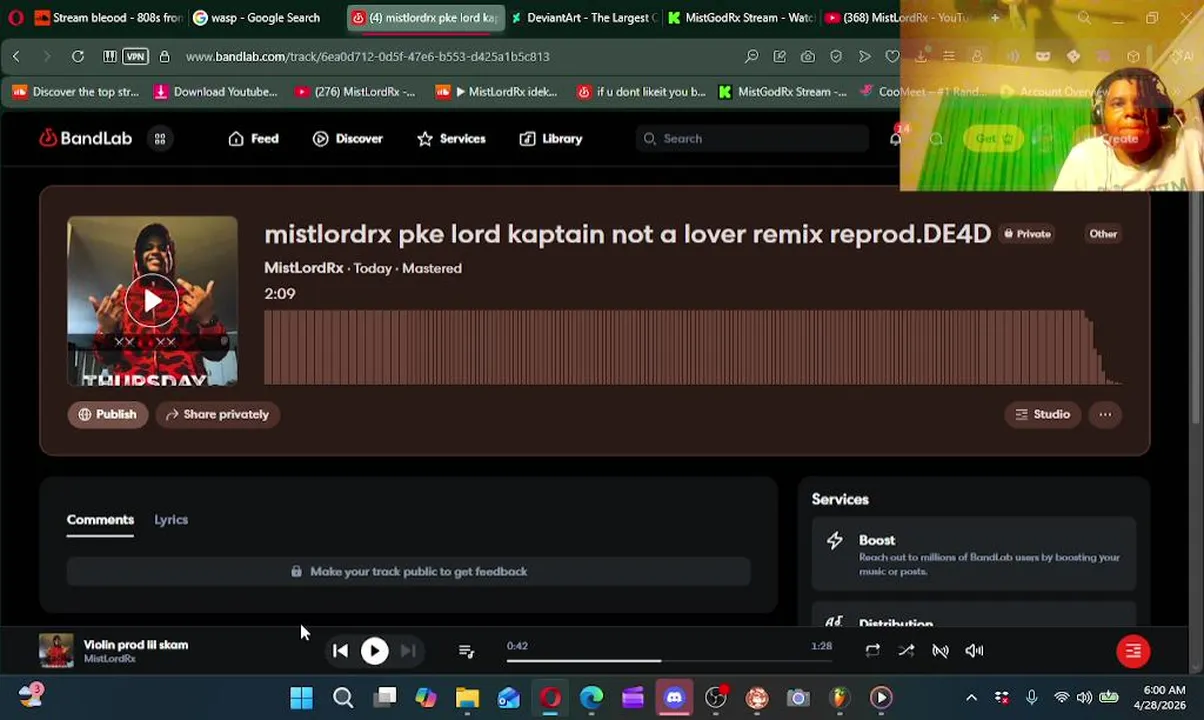Click the Other genre tag
The width and height of the screenshot is (1204, 720).
point(1103,234)
